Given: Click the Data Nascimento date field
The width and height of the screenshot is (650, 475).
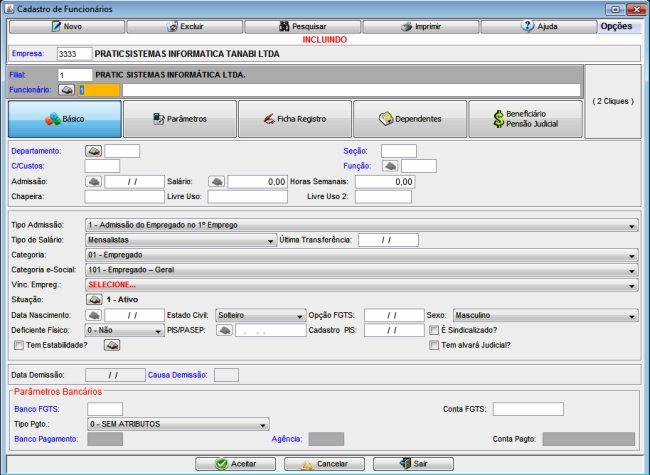Looking at the screenshot, I should coord(134,315).
